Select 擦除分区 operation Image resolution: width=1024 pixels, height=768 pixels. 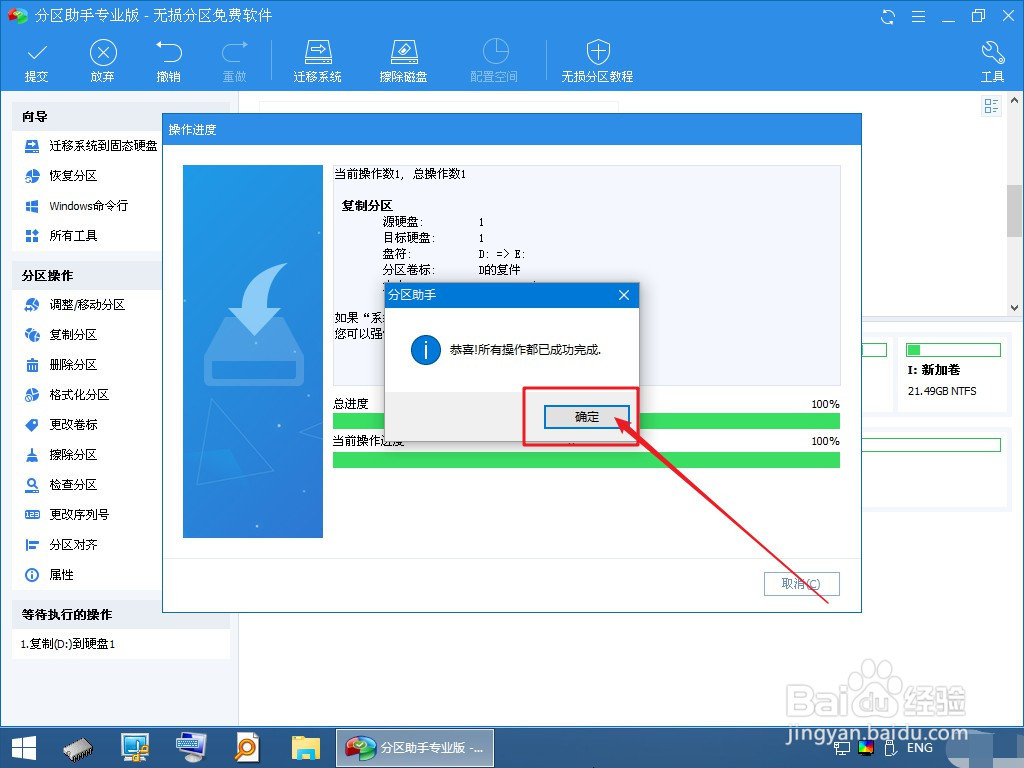pos(61,455)
